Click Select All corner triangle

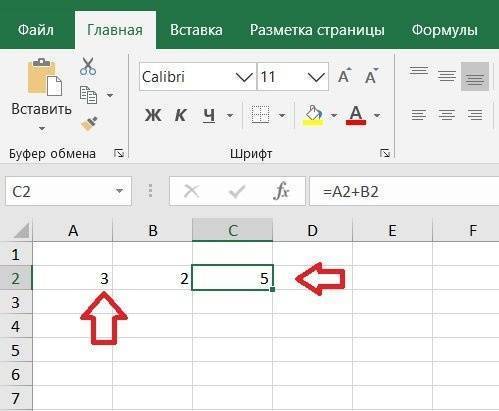tap(21, 231)
